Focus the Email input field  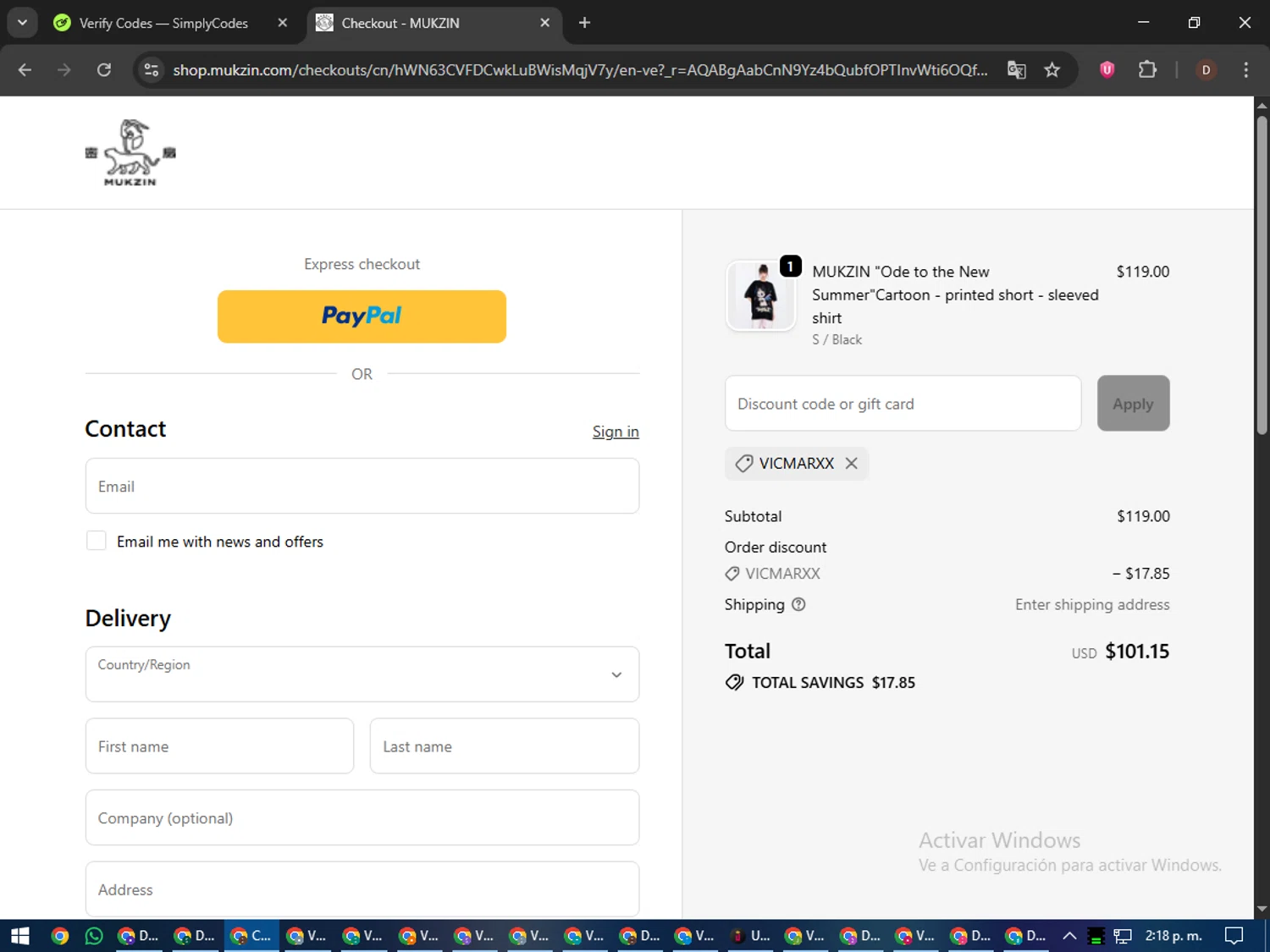362,486
